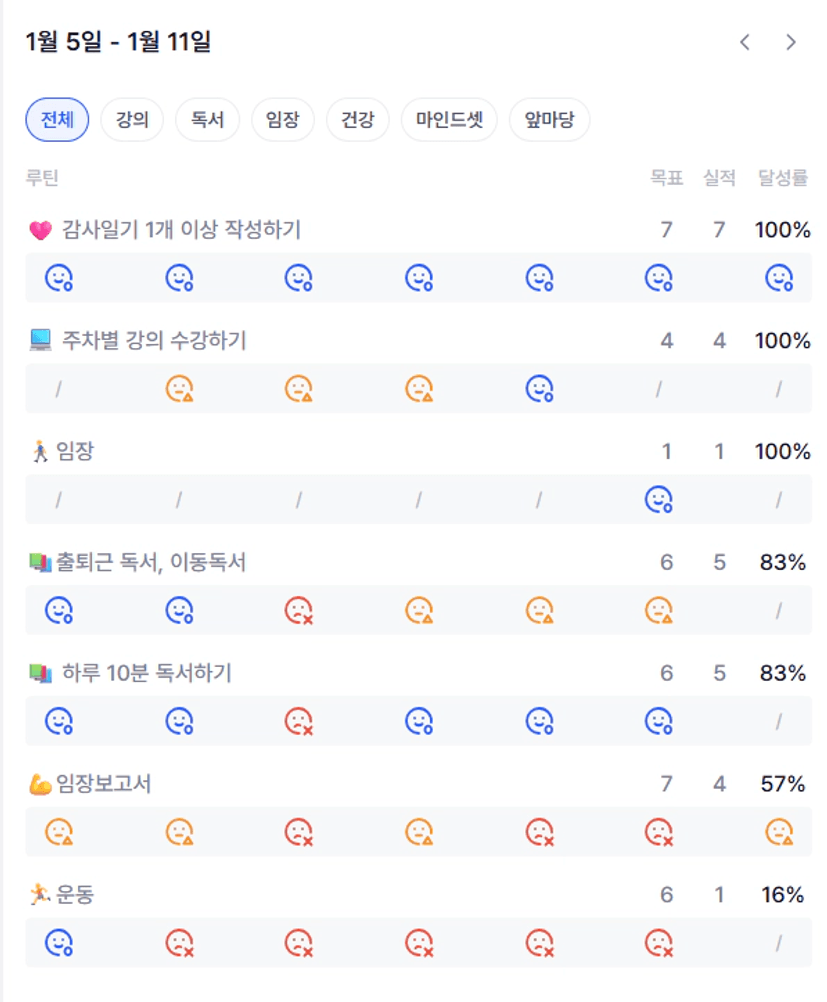Screen dimensions: 827x1002
Task: Switch to the 독서 category chip
Action: [207, 121]
